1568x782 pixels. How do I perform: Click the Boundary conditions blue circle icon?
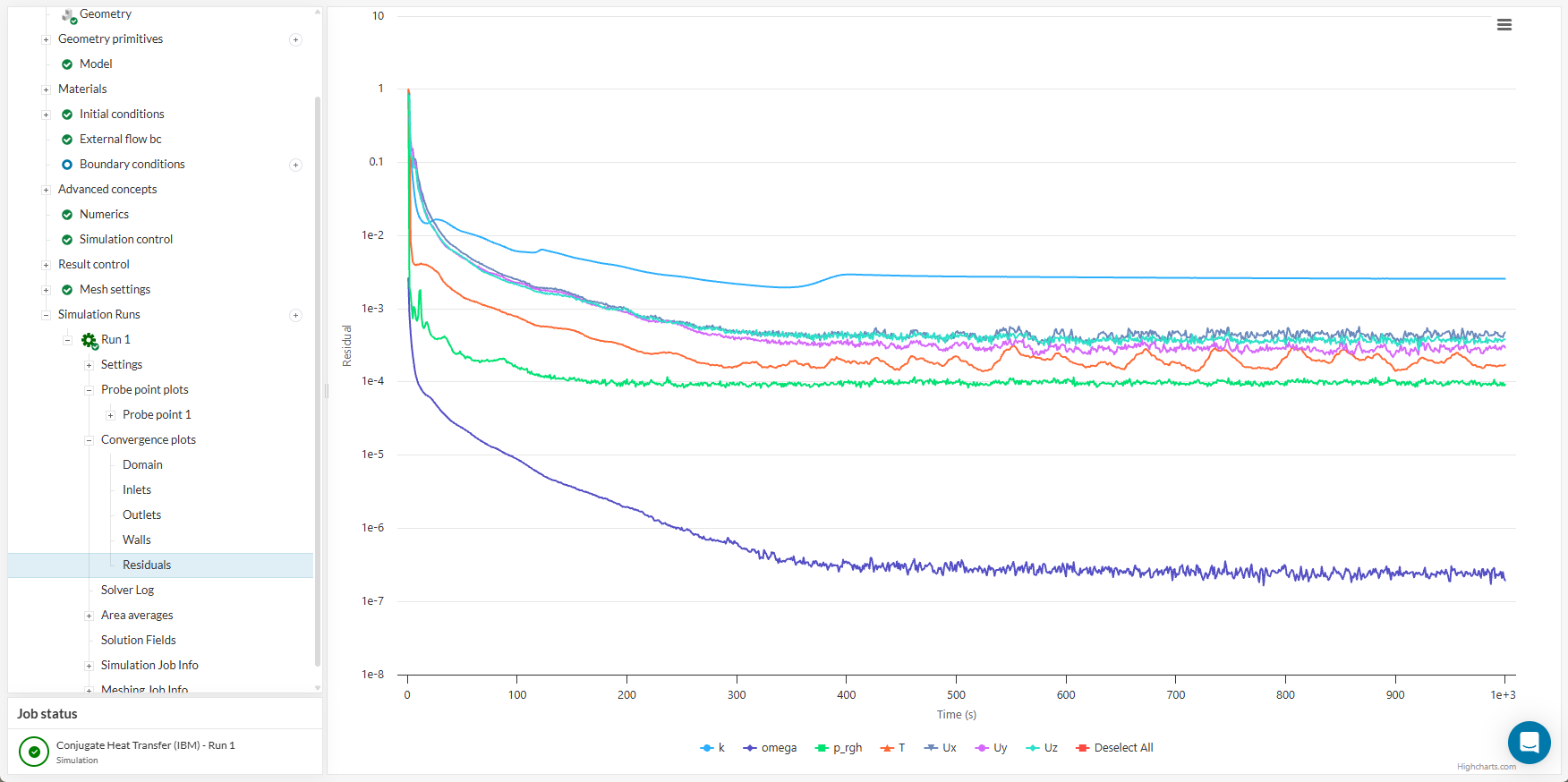pyautogui.click(x=67, y=165)
